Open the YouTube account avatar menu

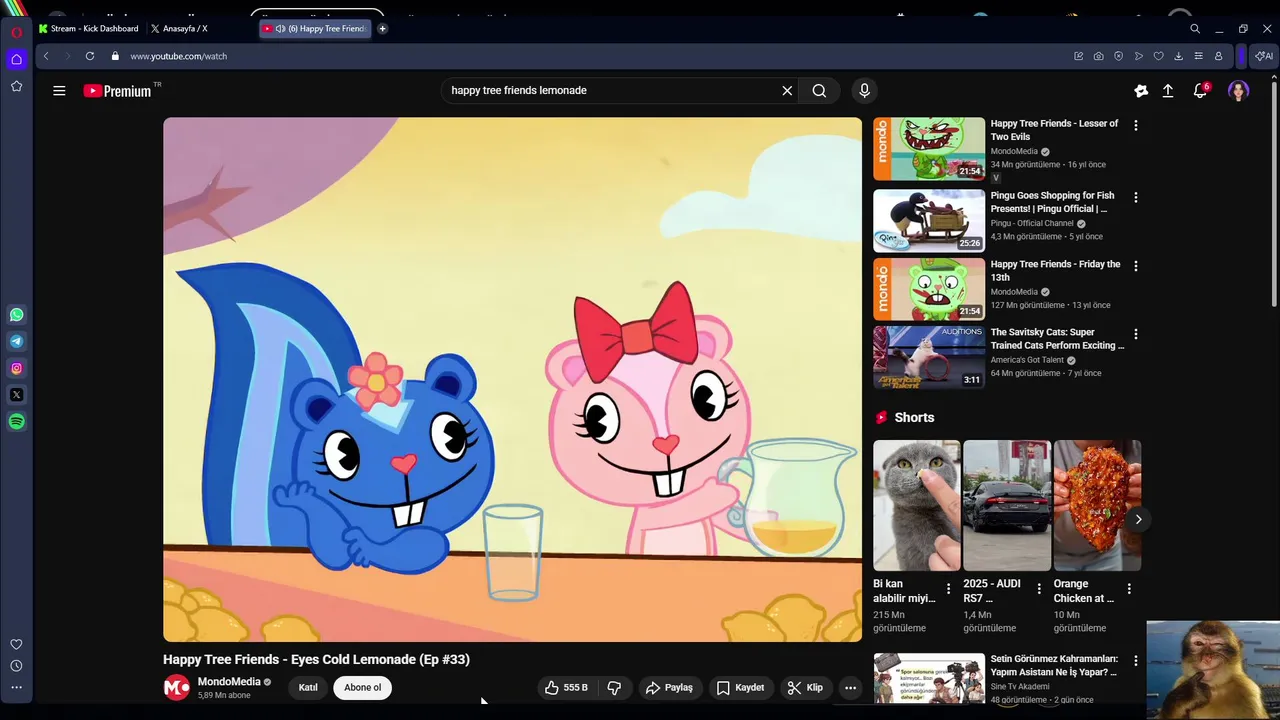click(x=1238, y=91)
